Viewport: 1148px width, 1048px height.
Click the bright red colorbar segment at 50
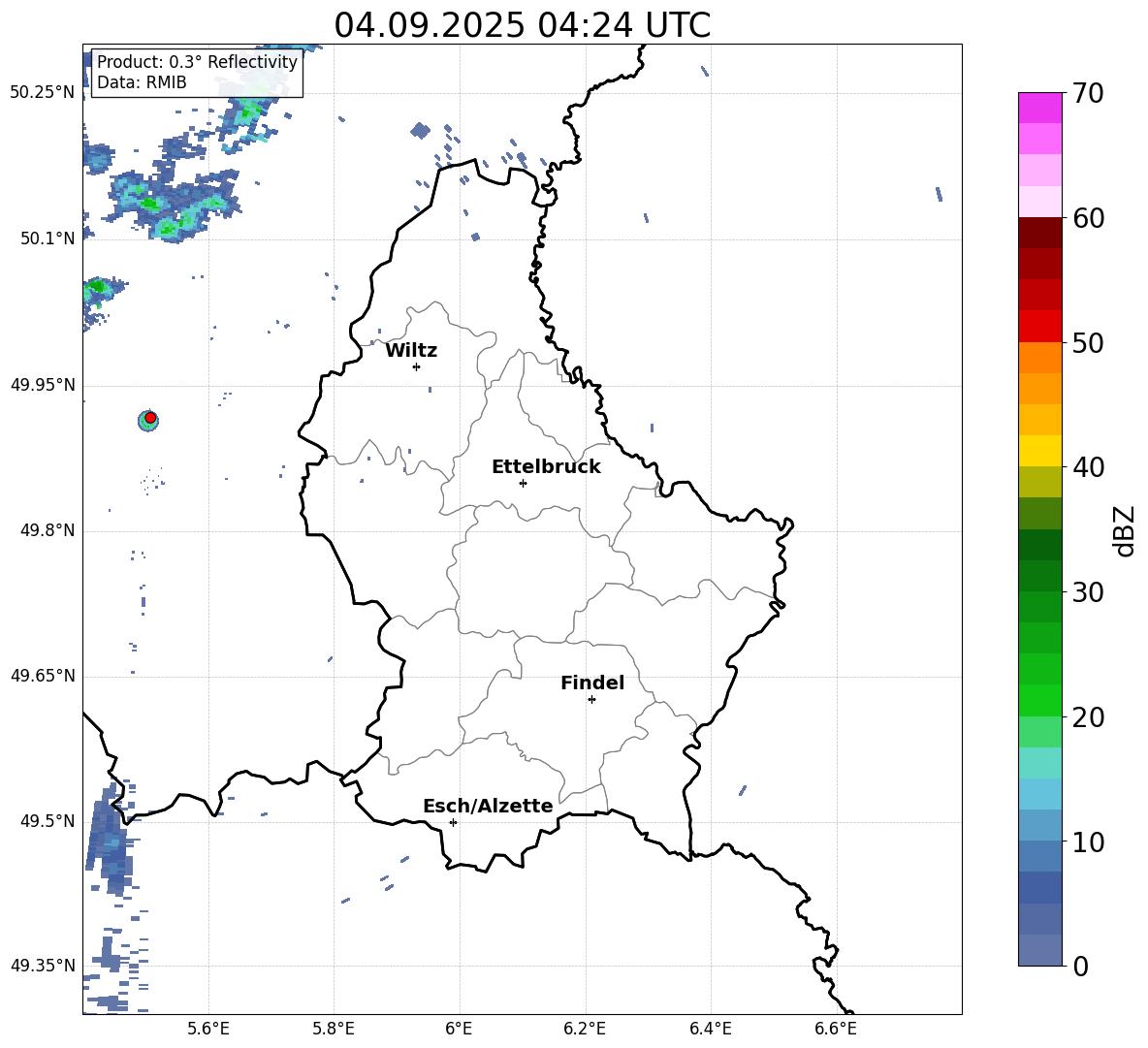1039,327
